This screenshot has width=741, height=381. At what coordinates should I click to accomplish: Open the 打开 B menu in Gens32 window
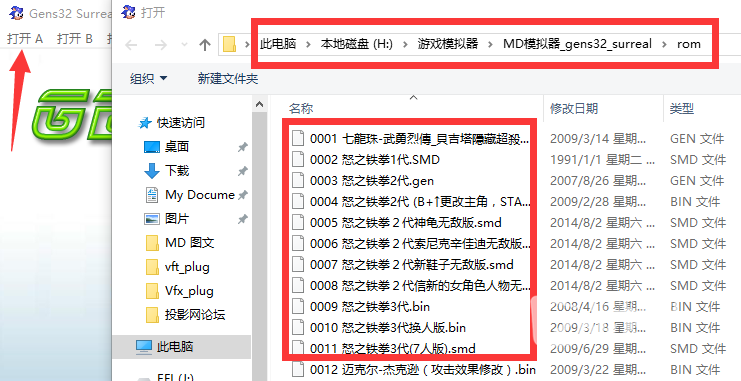pyautogui.click(x=75, y=38)
